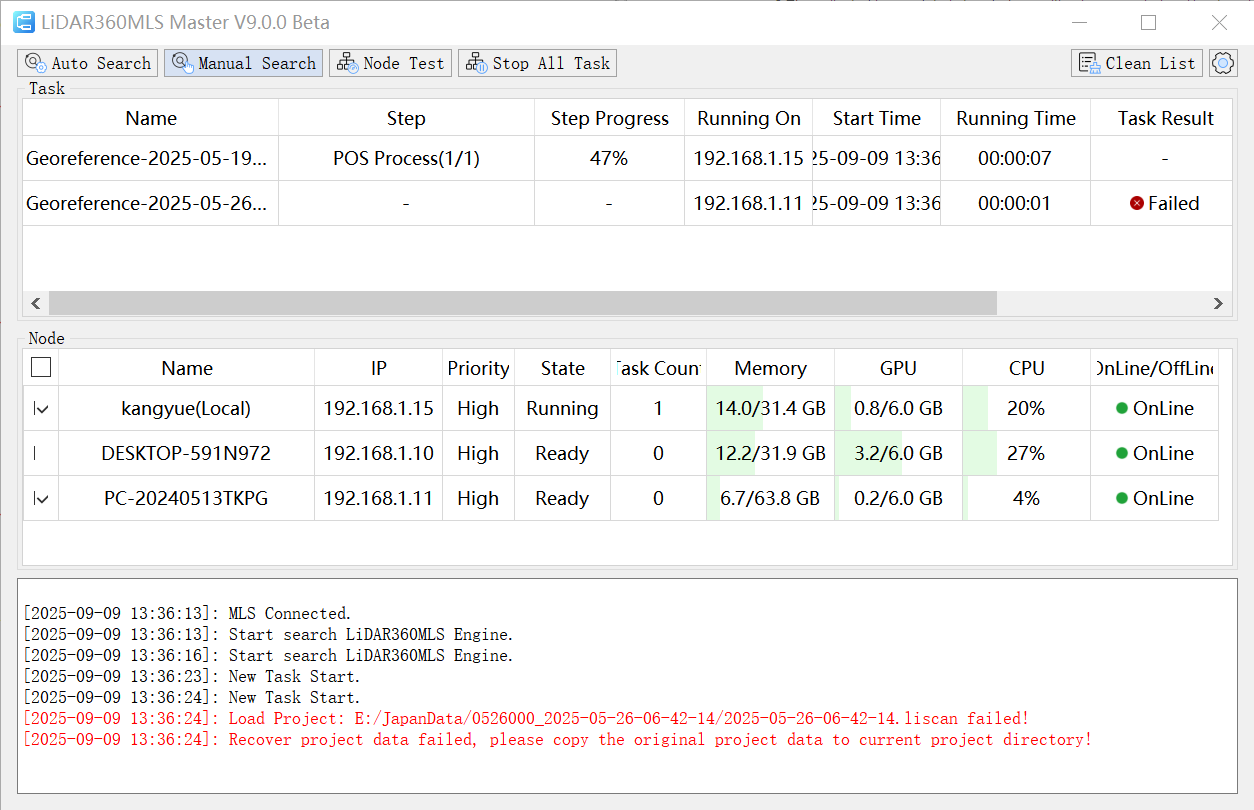This screenshot has height=810, width=1254.
Task: Toggle the select-all nodes header checkbox
Action: (41, 368)
